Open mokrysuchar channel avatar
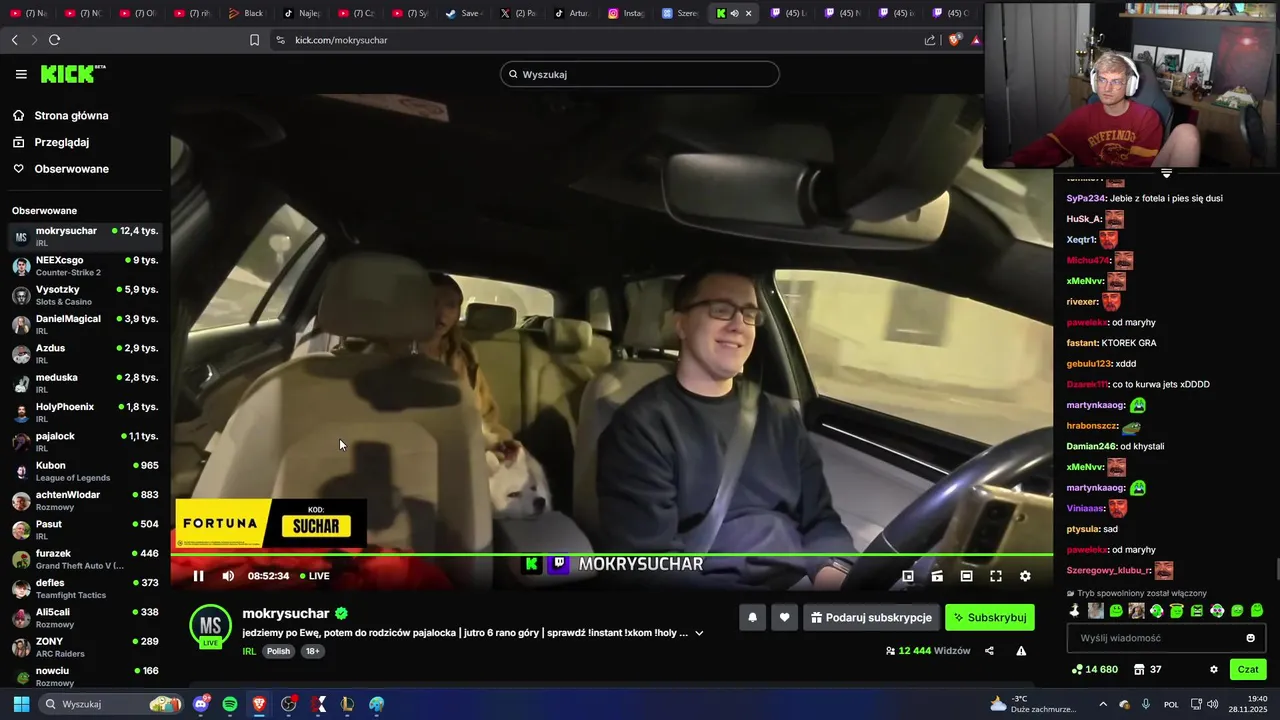 (x=210, y=626)
